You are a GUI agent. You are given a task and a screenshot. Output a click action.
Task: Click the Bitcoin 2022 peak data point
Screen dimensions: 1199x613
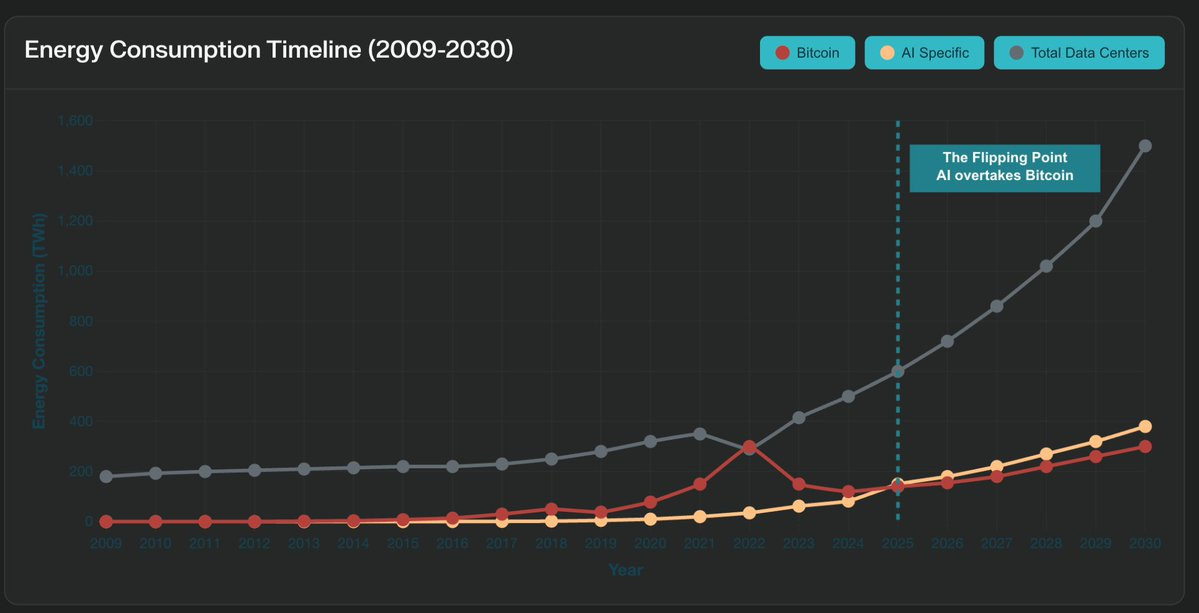point(749,446)
